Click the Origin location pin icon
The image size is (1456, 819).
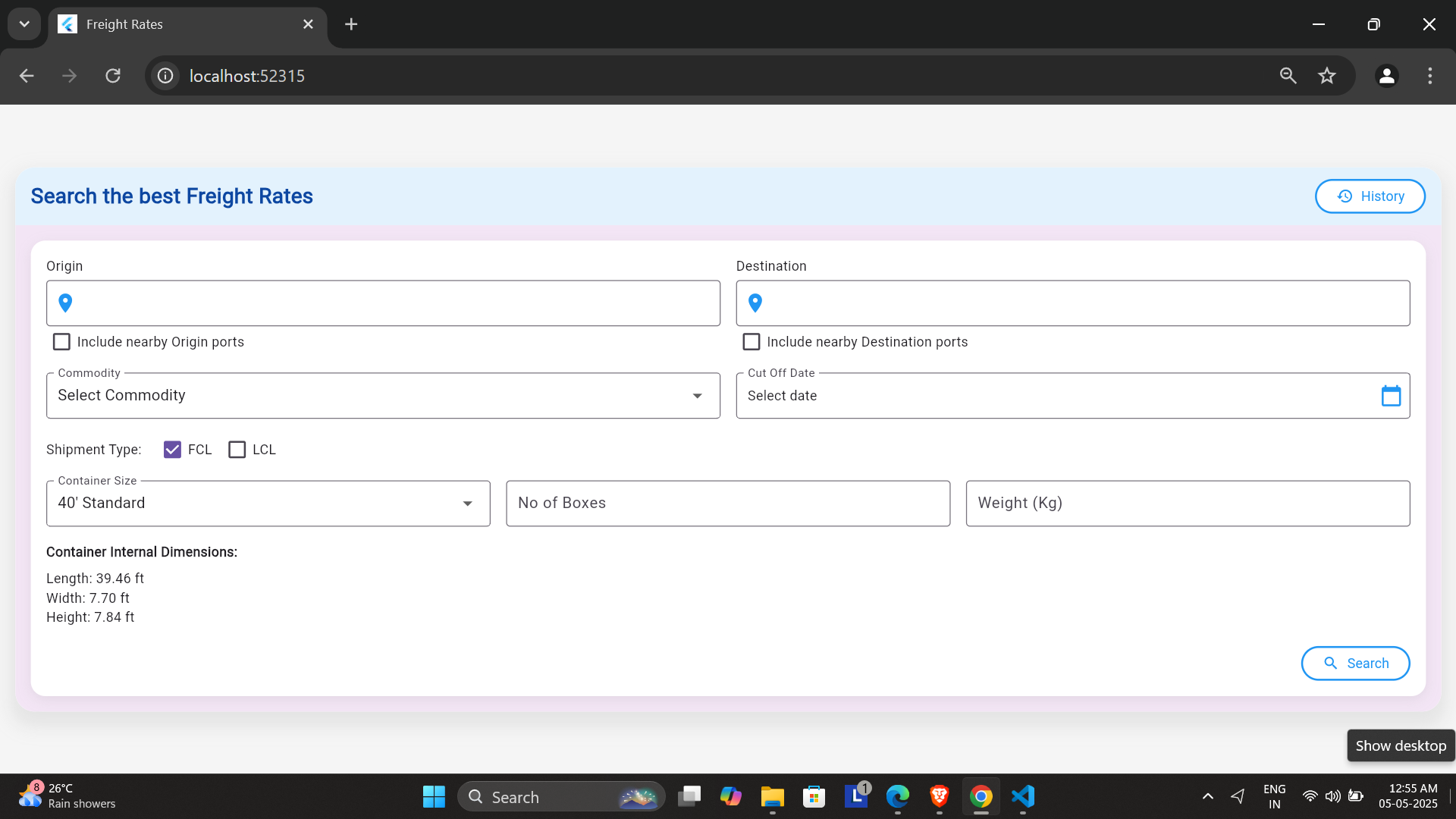click(65, 303)
